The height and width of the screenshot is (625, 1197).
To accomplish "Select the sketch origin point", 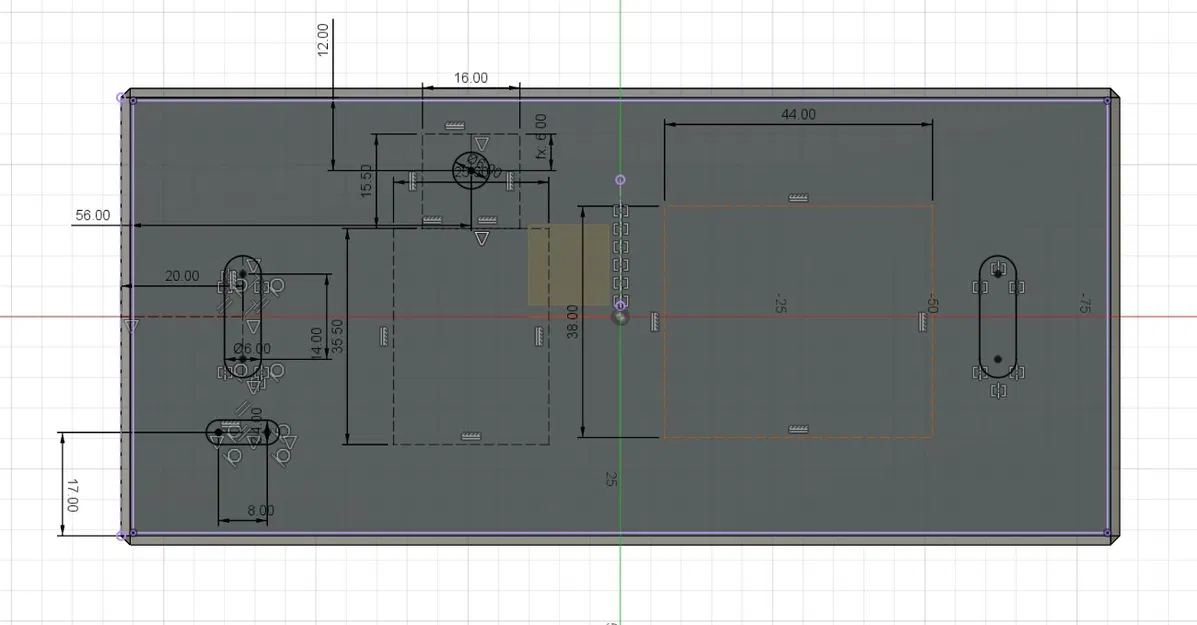I will click(x=620, y=316).
